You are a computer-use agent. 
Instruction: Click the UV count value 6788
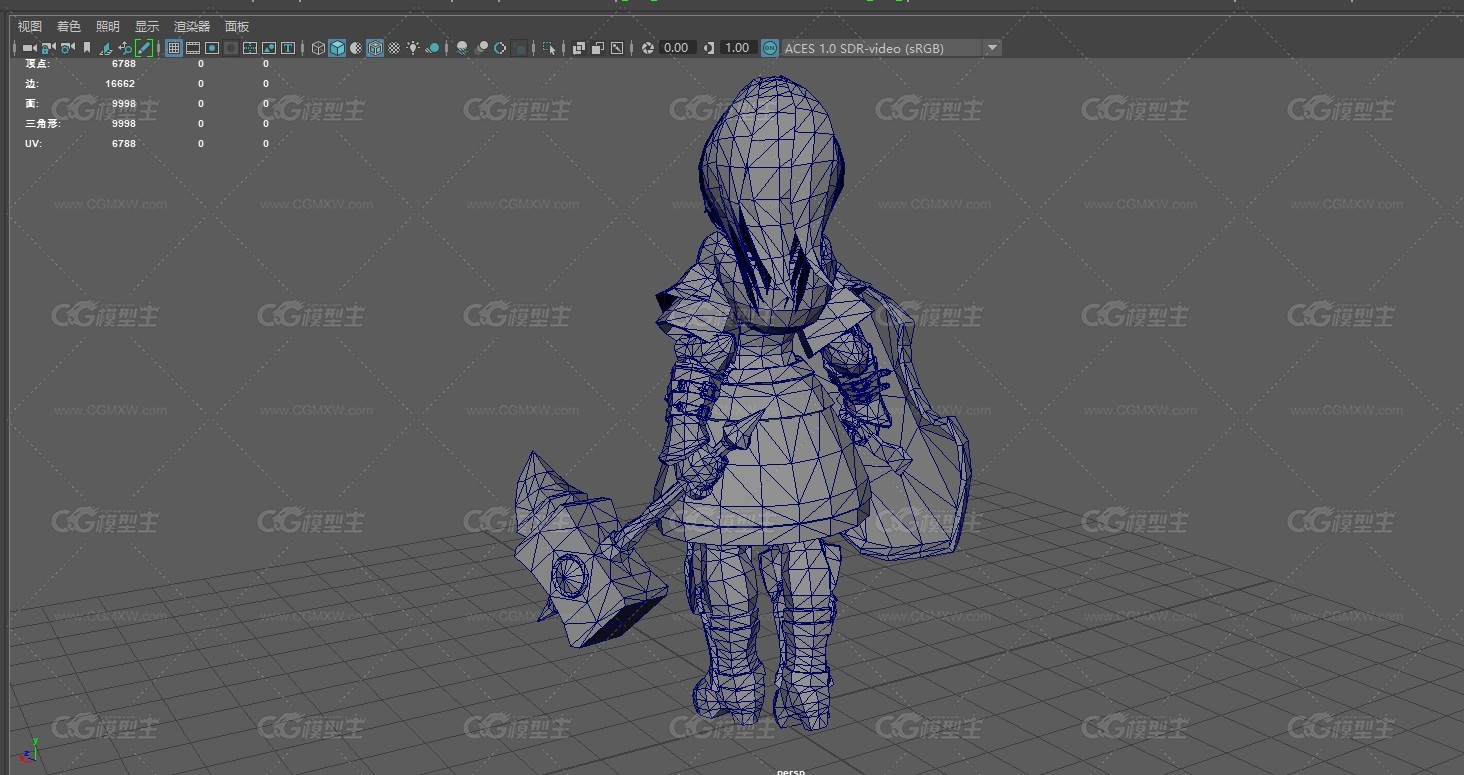coord(124,144)
